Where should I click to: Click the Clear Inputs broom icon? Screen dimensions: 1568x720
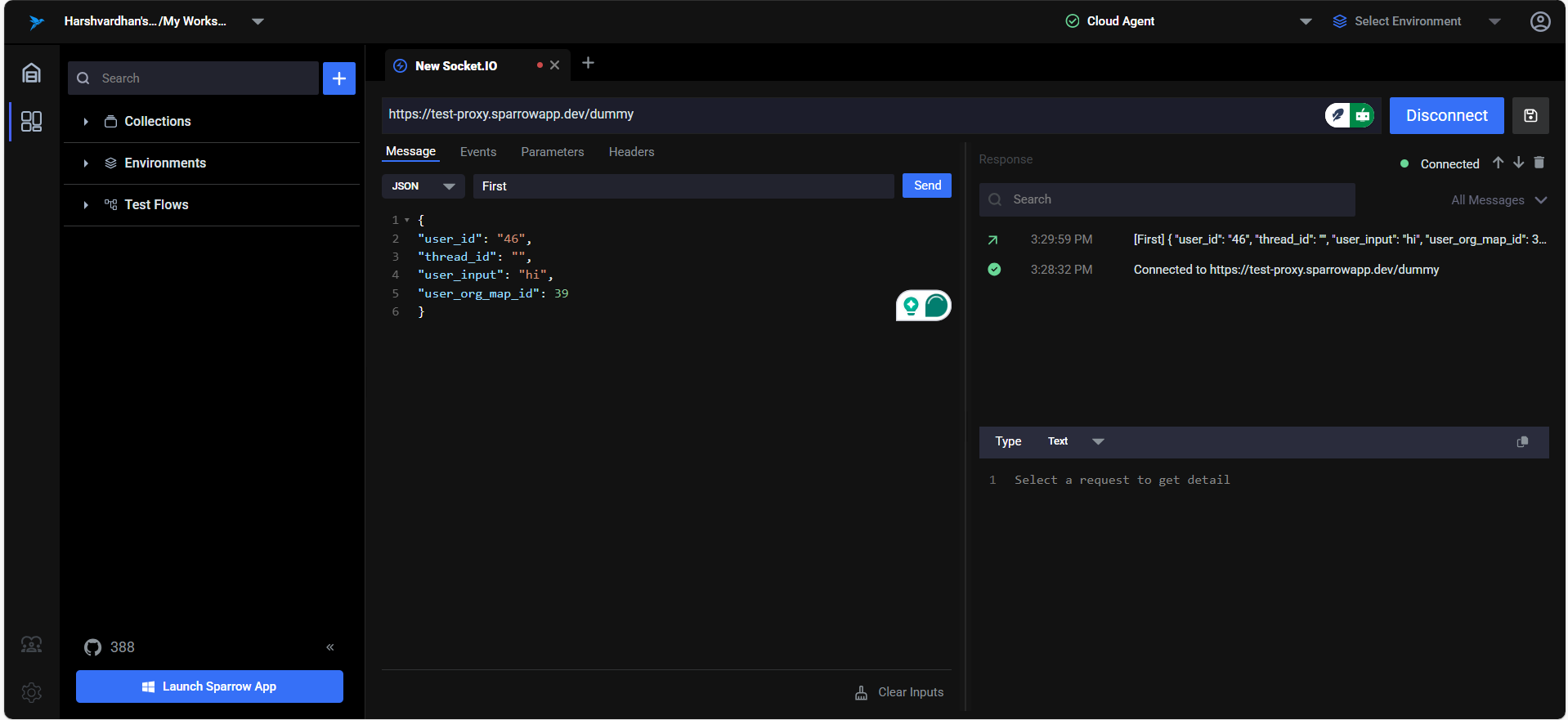pos(861,692)
